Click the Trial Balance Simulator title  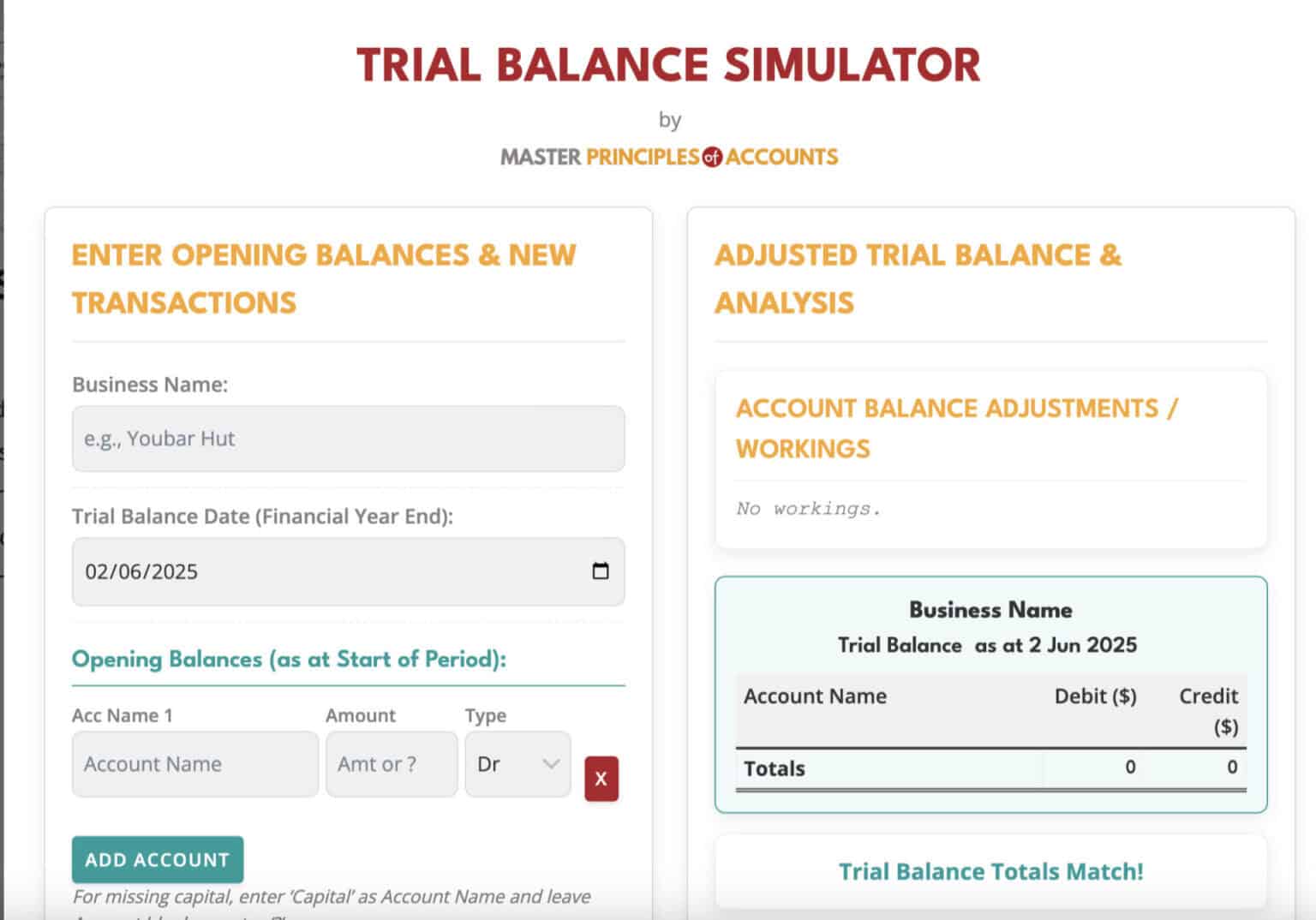coord(668,65)
